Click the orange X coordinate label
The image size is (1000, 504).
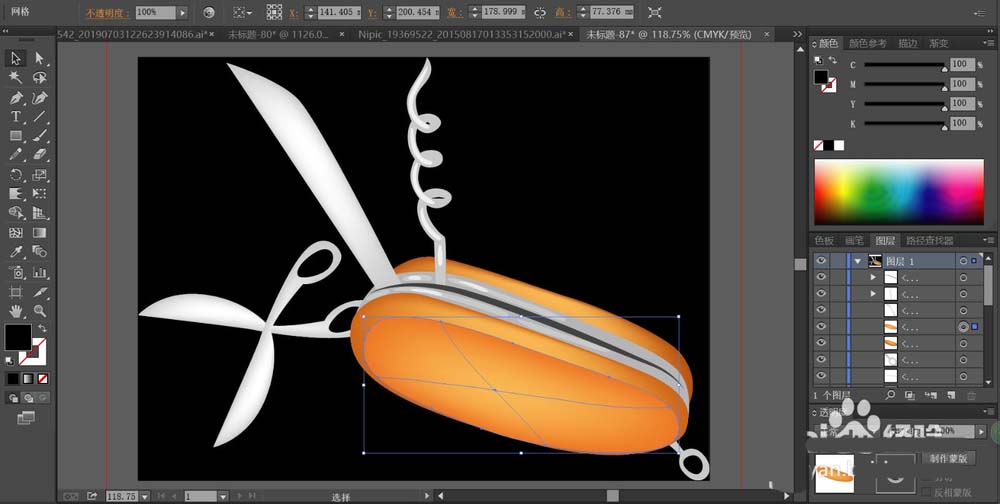pos(293,12)
